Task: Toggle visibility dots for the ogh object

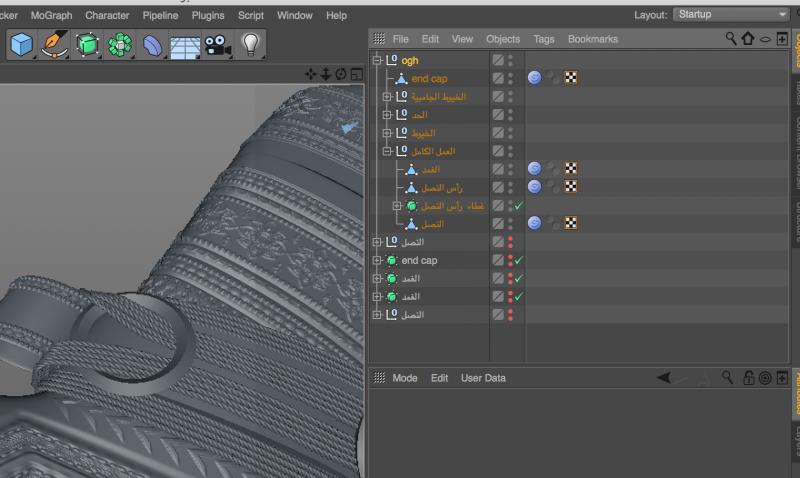Action: (510, 60)
